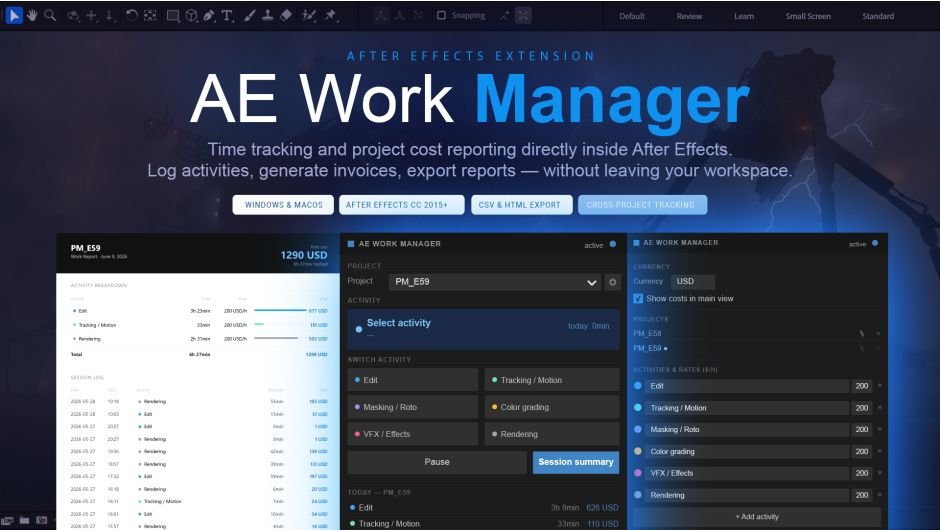
Task: Switch activity to Color grading button
Action: click(x=552, y=407)
